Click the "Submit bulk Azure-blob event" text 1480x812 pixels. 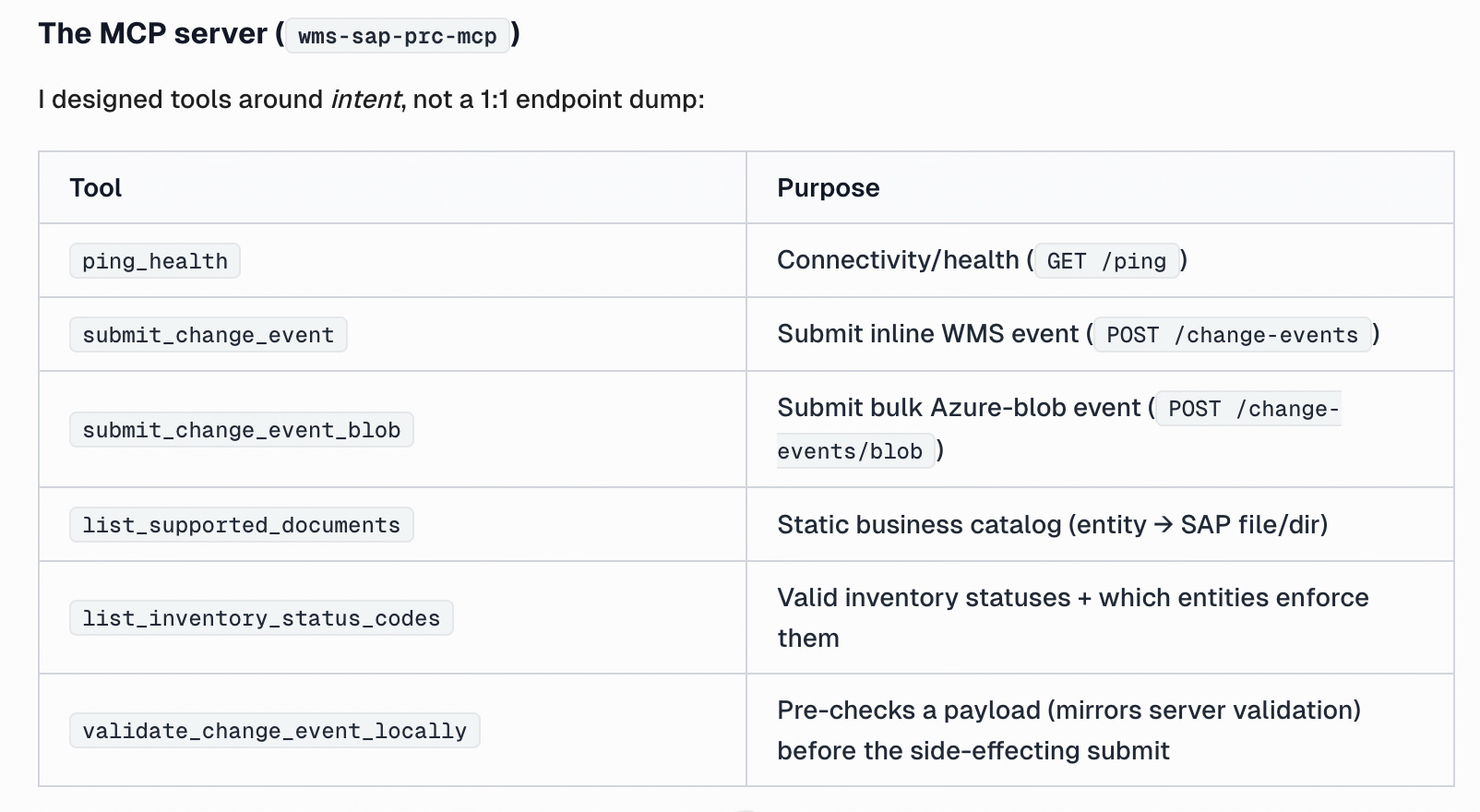[x=959, y=408]
